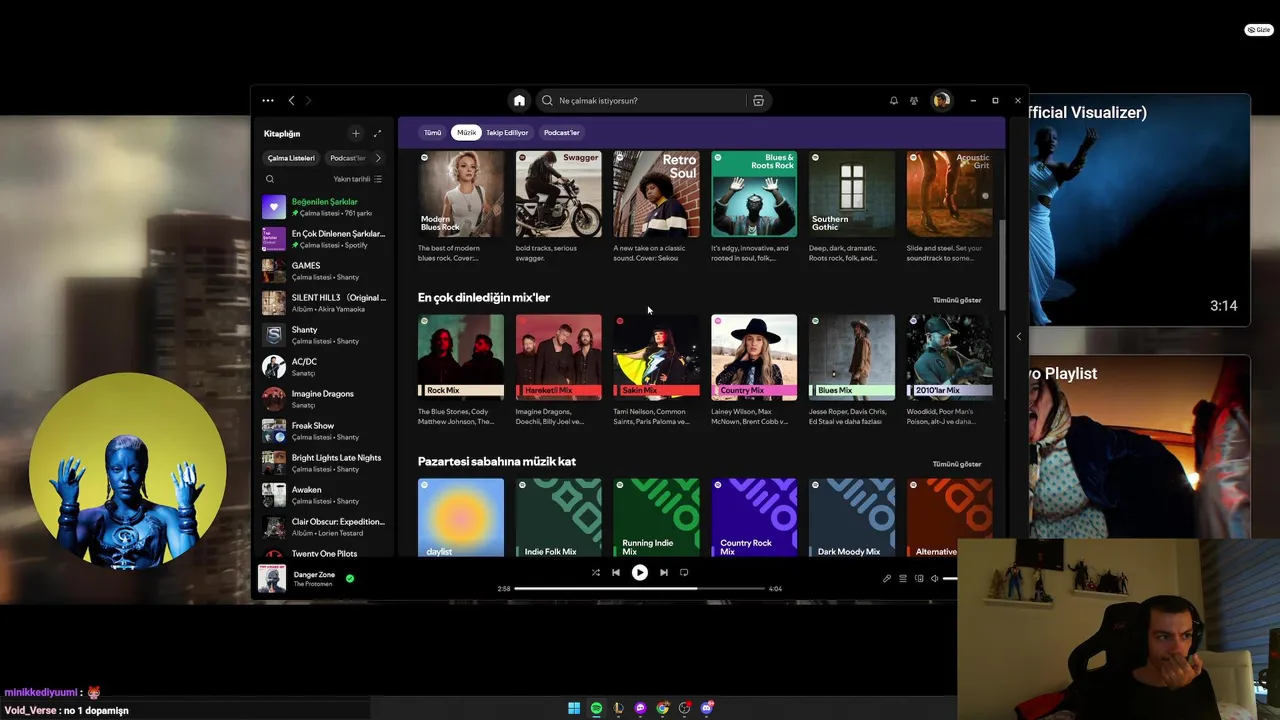Image resolution: width=1280 pixels, height=720 pixels.
Task: Mute the volume speaker icon
Action: (935, 578)
